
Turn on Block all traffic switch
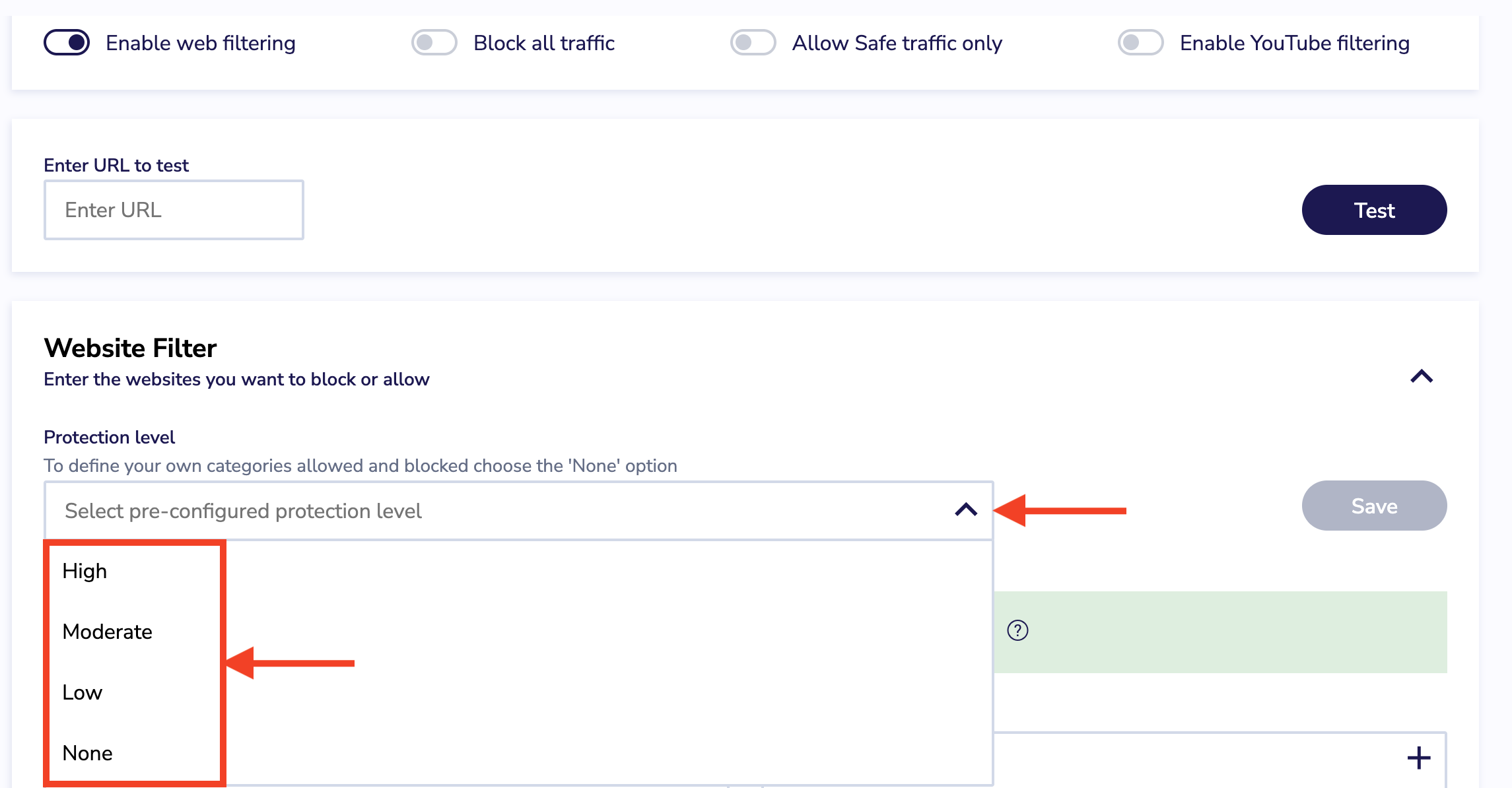pos(434,43)
